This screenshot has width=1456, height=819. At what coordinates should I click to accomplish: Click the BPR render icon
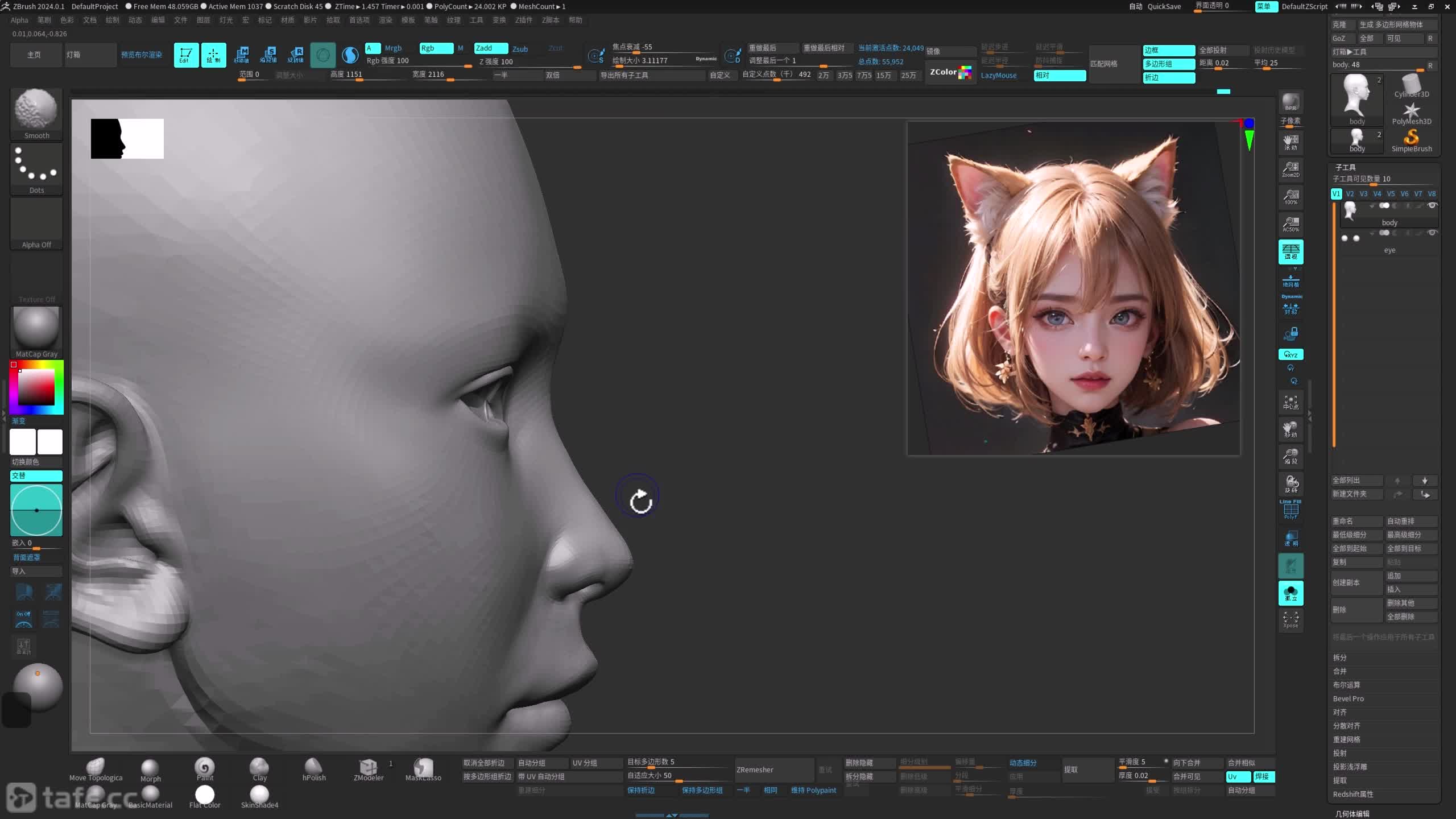click(1291, 102)
